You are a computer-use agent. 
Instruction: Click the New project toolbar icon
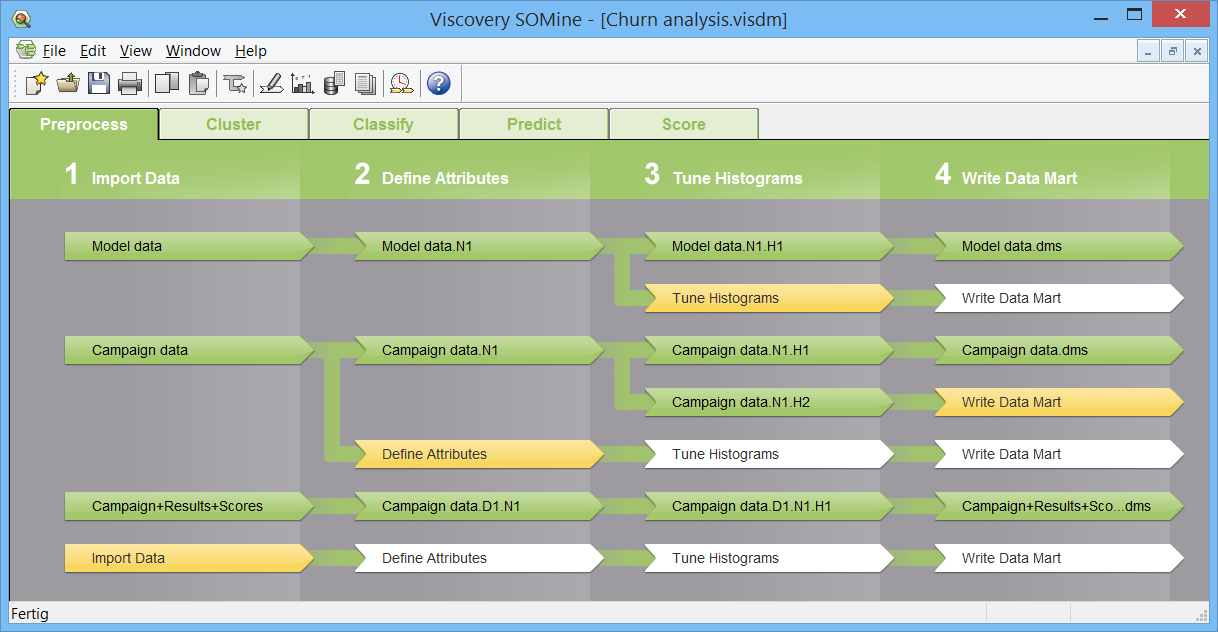click(x=37, y=84)
